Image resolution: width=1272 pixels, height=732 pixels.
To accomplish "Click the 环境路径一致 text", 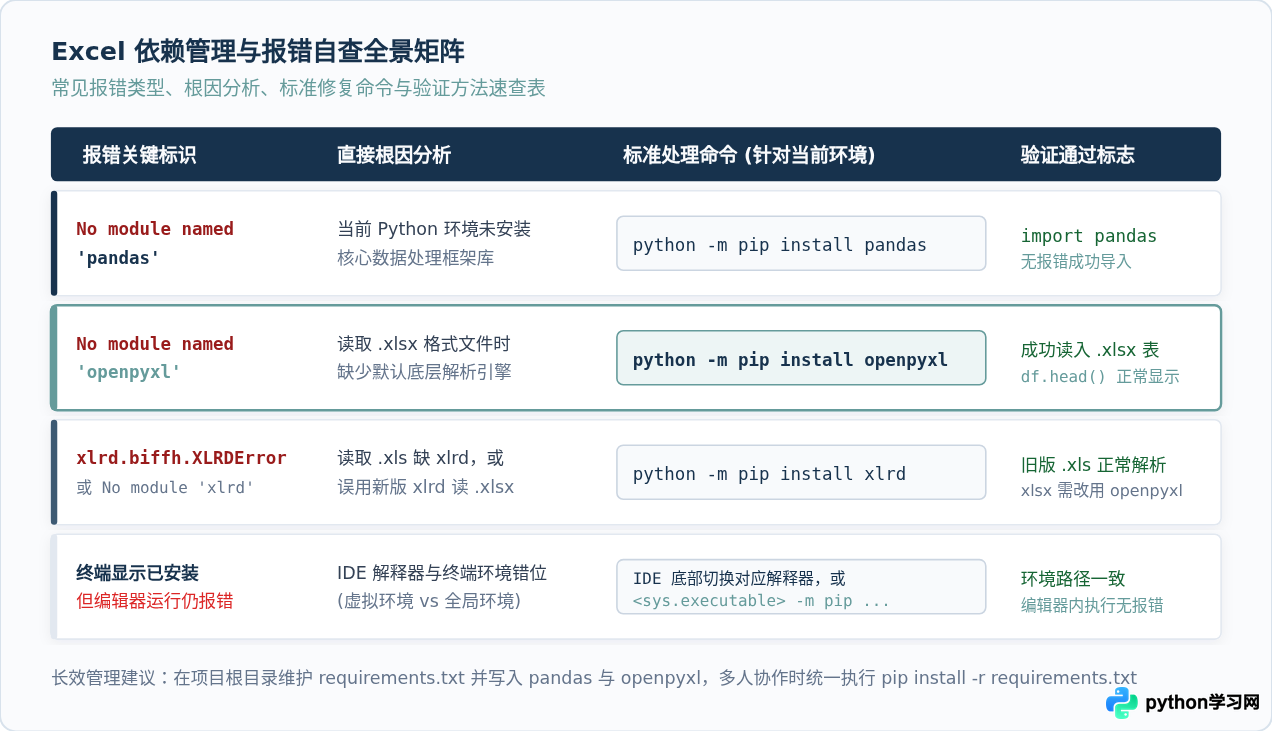I will (1073, 579).
